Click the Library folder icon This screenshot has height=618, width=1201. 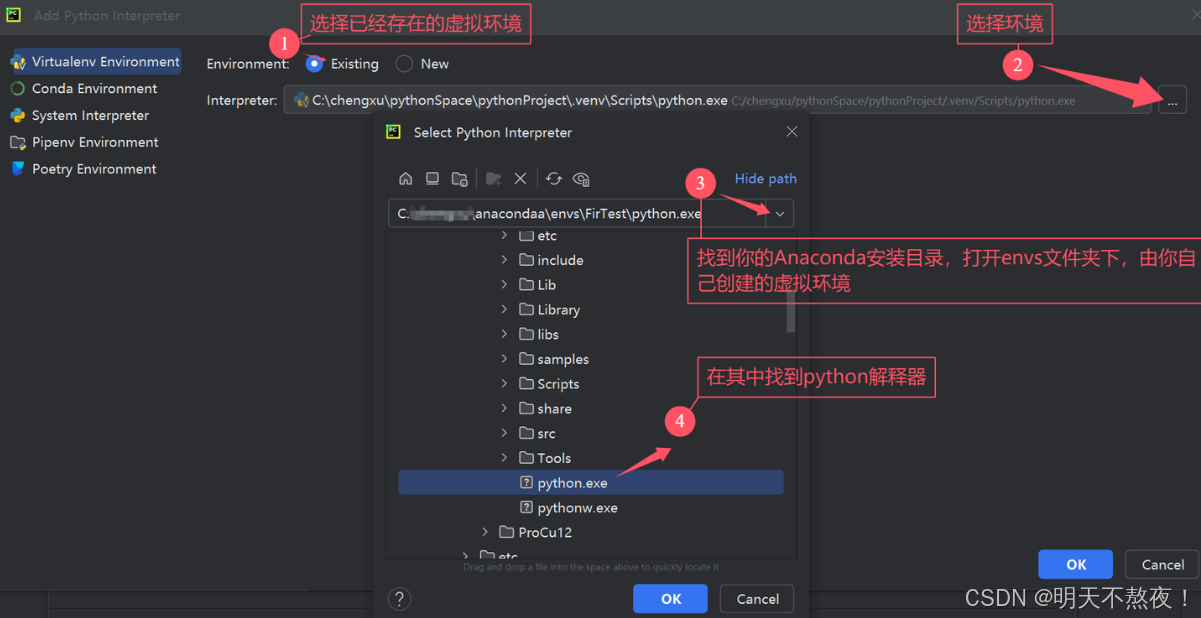pos(527,310)
